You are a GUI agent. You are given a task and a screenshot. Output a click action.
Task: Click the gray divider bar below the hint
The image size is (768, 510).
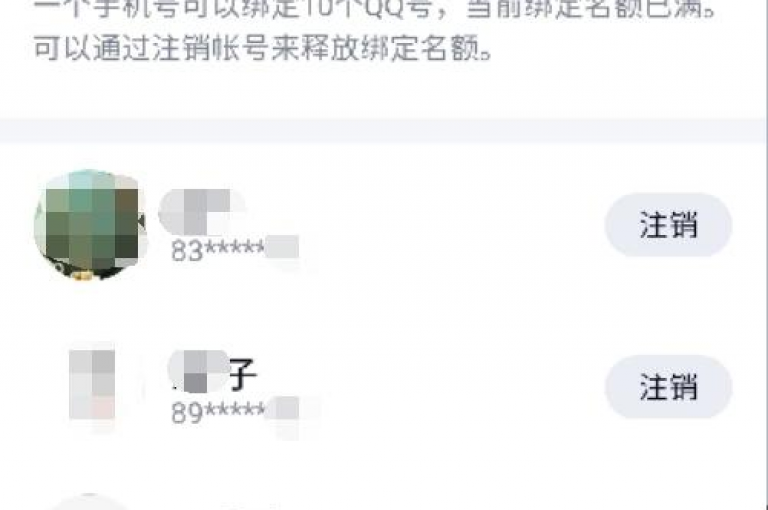tap(384, 130)
